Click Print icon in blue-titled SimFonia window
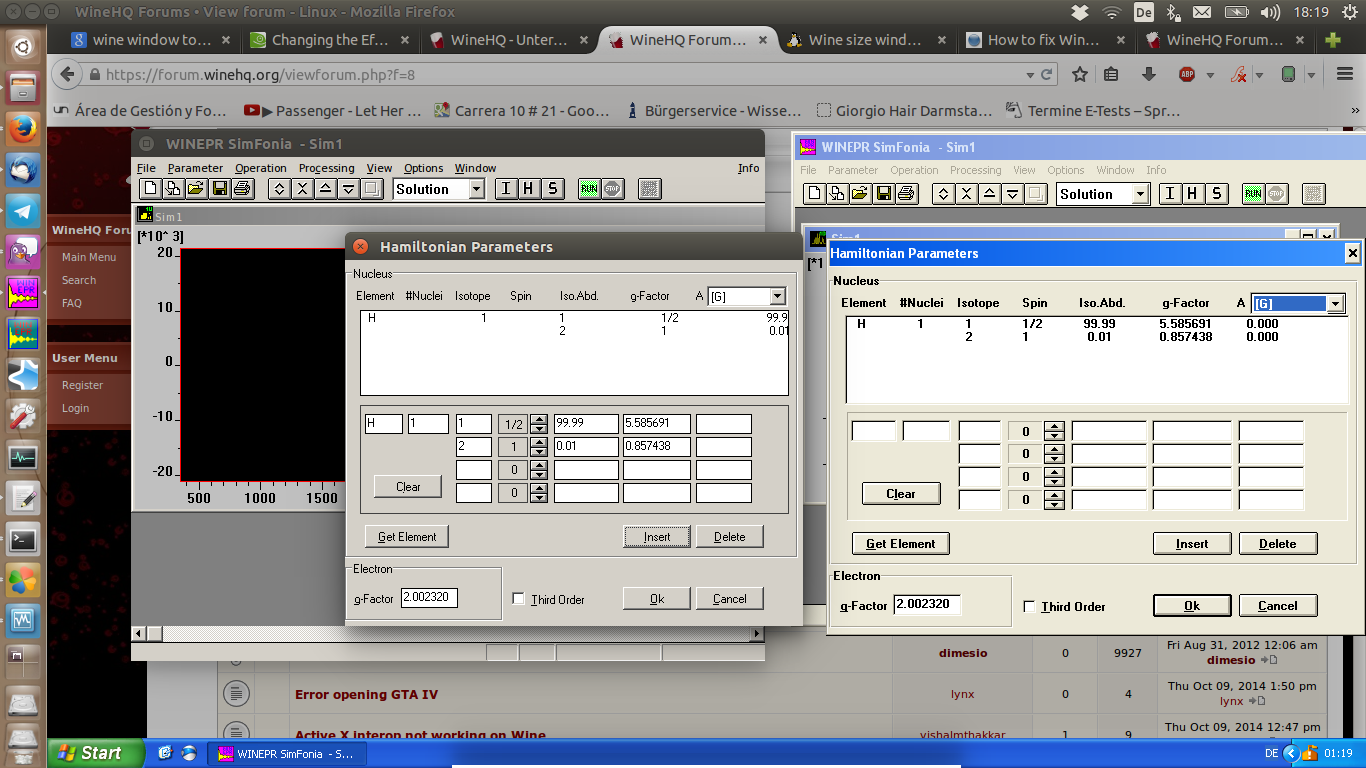Screen dimensions: 1366x768 pyautogui.click(x=906, y=194)
